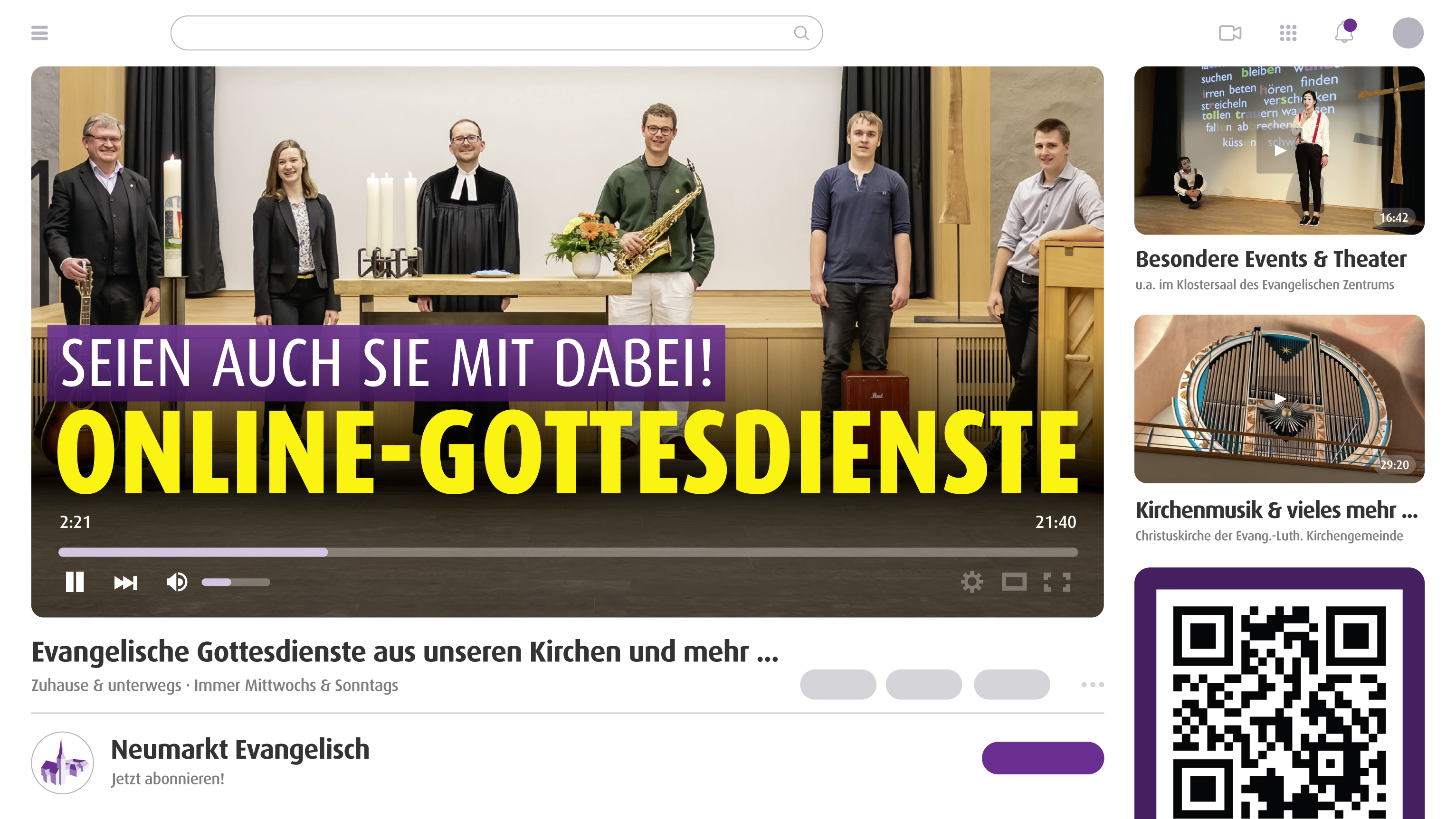
Task: Click the video progress bar
Action: point(568,552)
